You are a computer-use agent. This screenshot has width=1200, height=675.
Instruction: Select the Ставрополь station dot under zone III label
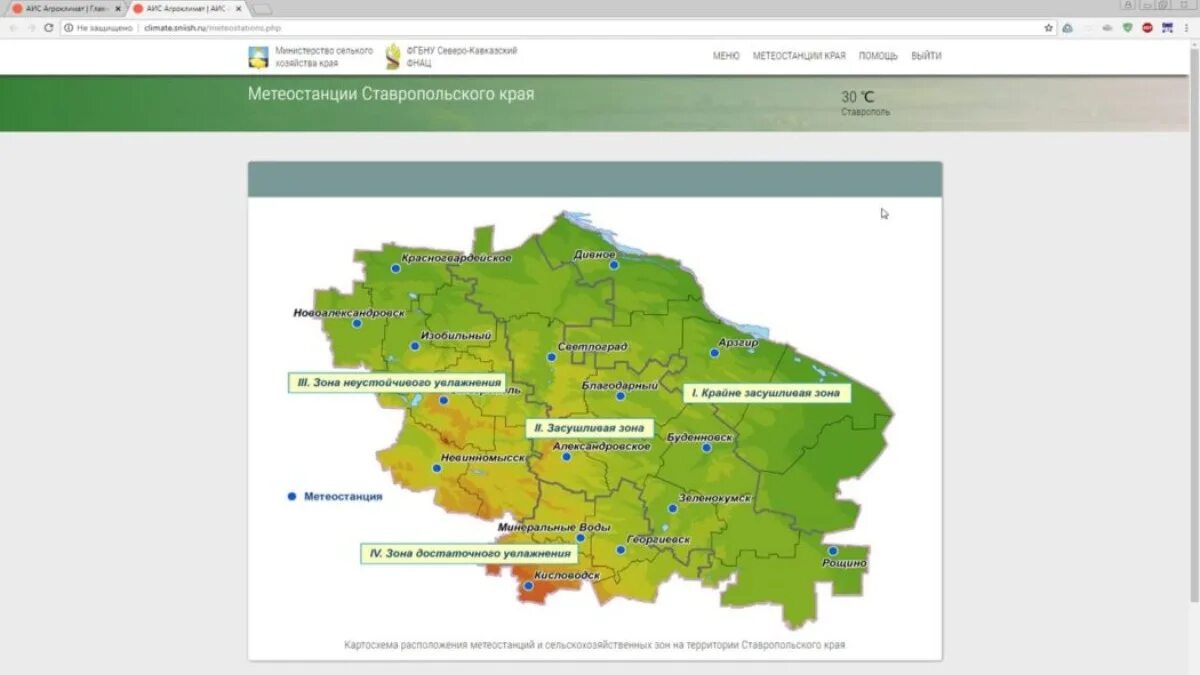443,400
